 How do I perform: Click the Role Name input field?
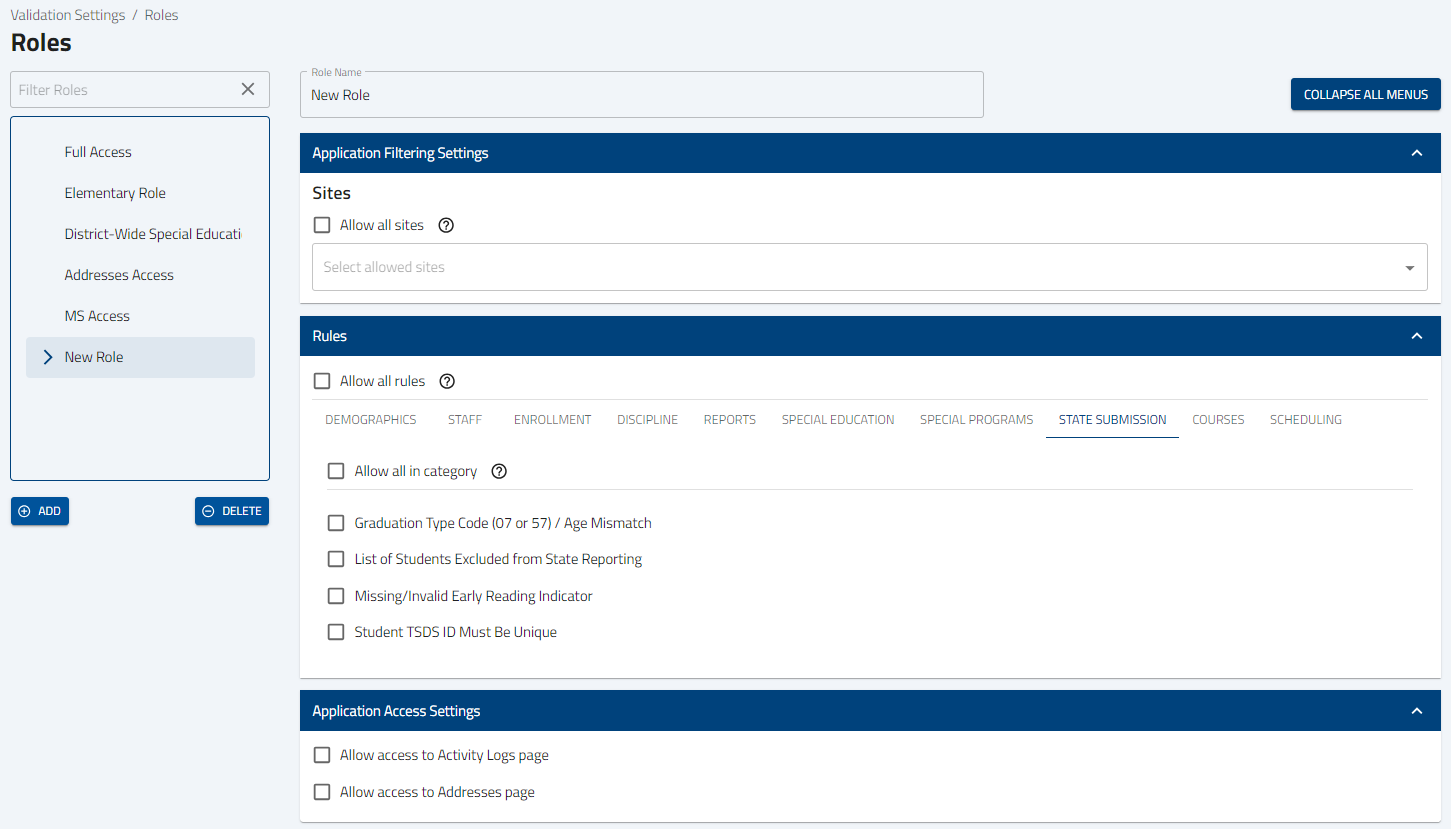[642, 95]
